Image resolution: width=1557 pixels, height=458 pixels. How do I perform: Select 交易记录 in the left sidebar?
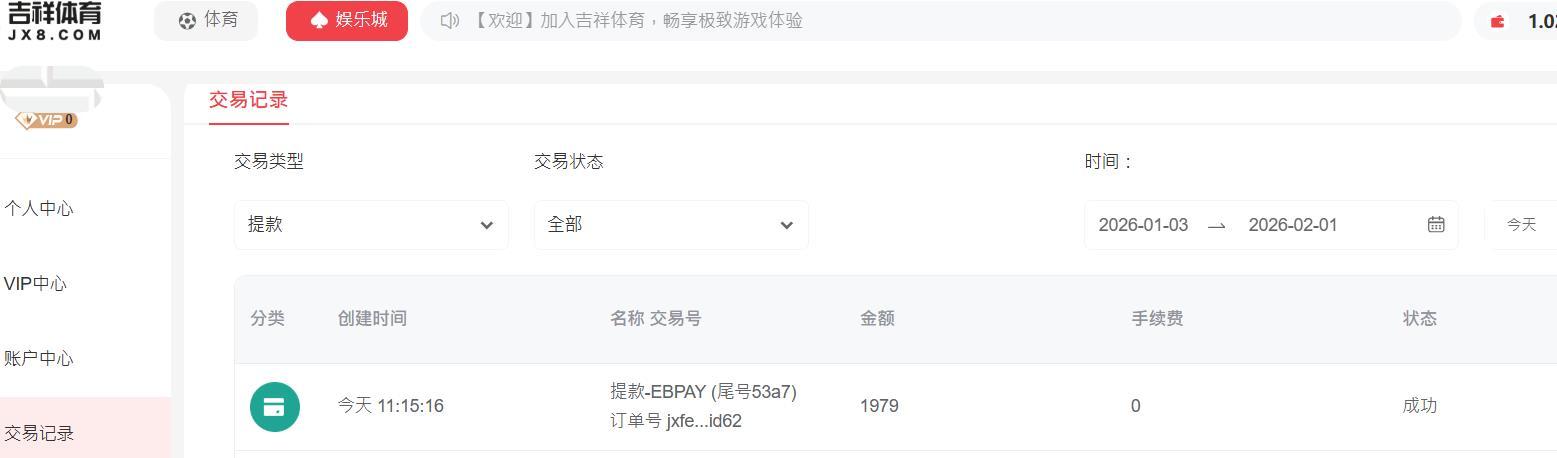pyautogui.click(x=39, y=434)
